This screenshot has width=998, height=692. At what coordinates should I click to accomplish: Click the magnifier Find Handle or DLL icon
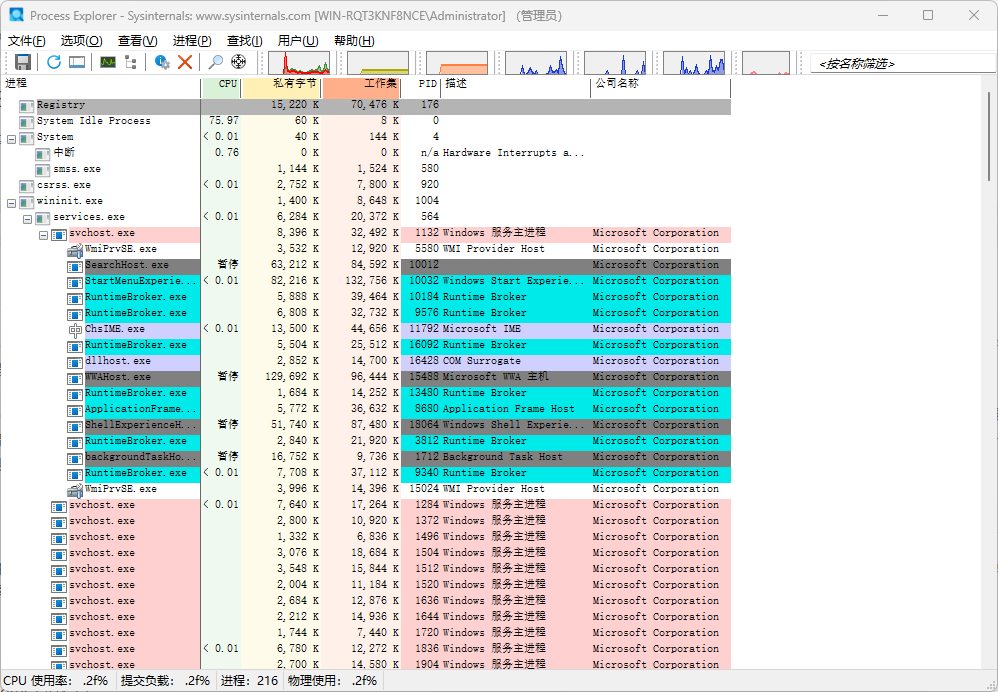pos(216,62)
